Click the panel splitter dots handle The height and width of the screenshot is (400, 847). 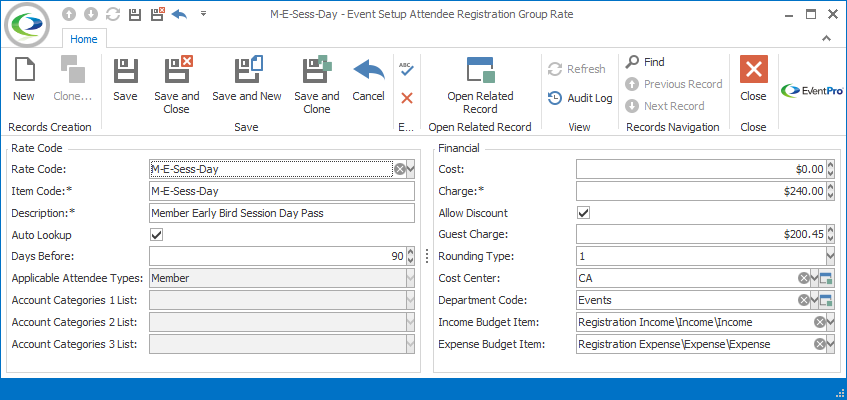427,256
